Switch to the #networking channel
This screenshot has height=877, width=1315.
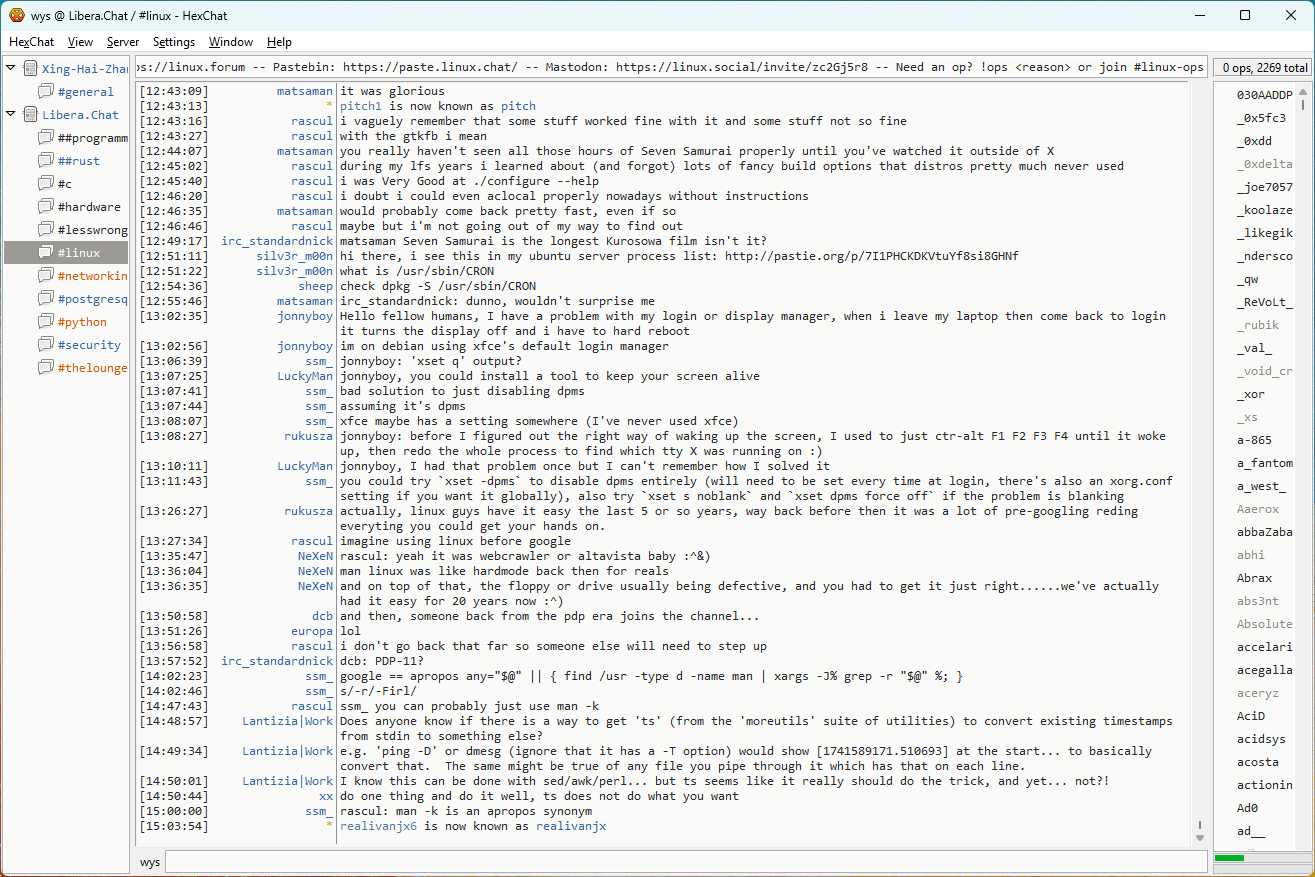92,276
